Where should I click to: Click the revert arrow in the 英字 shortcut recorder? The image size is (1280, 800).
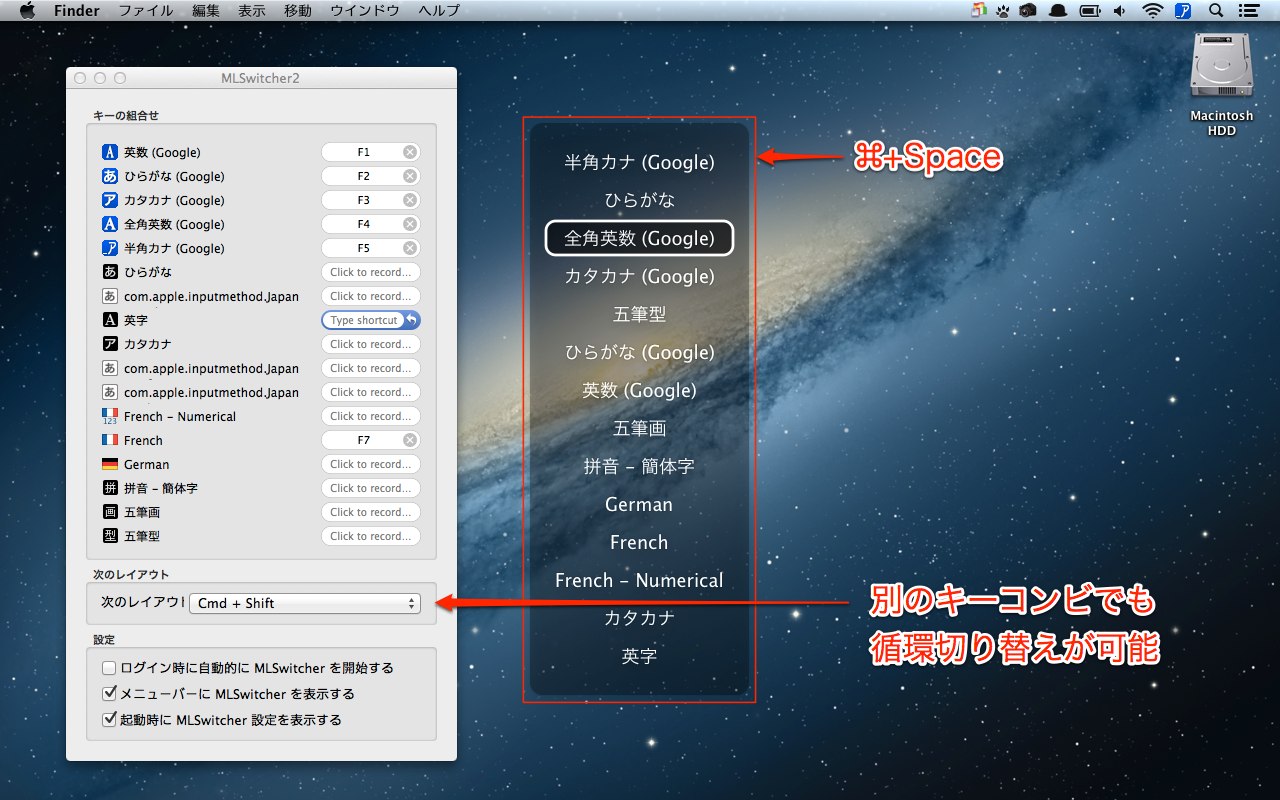tap(411, 320)
